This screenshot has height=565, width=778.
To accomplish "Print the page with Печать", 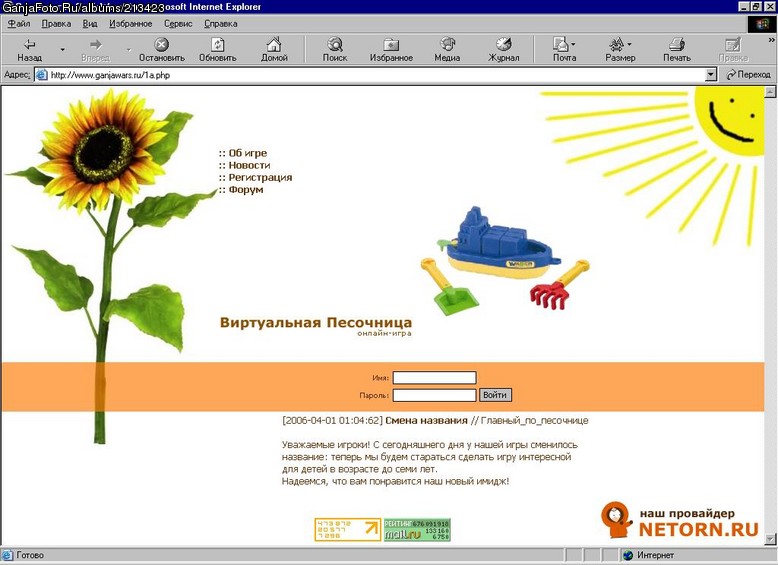I will tap(677, 49).
